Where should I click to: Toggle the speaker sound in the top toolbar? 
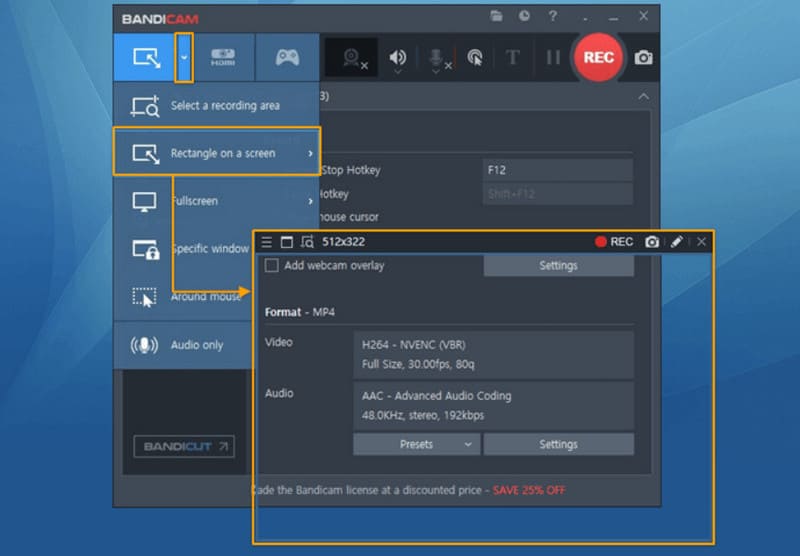click(x=397, y=58)
